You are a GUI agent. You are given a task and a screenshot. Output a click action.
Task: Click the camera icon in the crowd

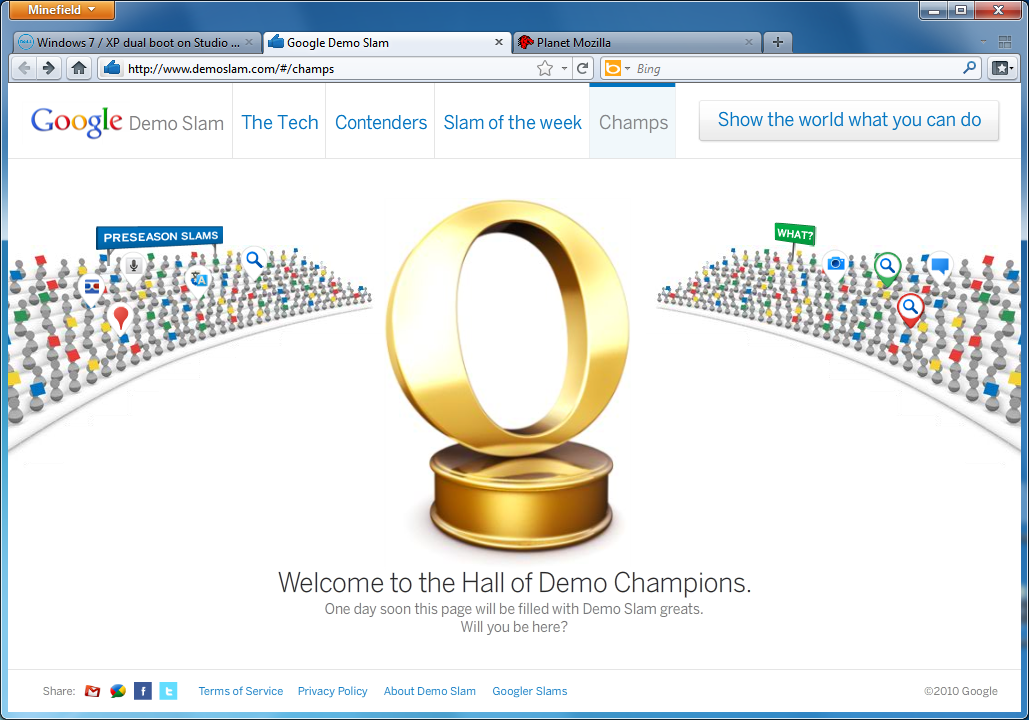click(x=835, y=263)
